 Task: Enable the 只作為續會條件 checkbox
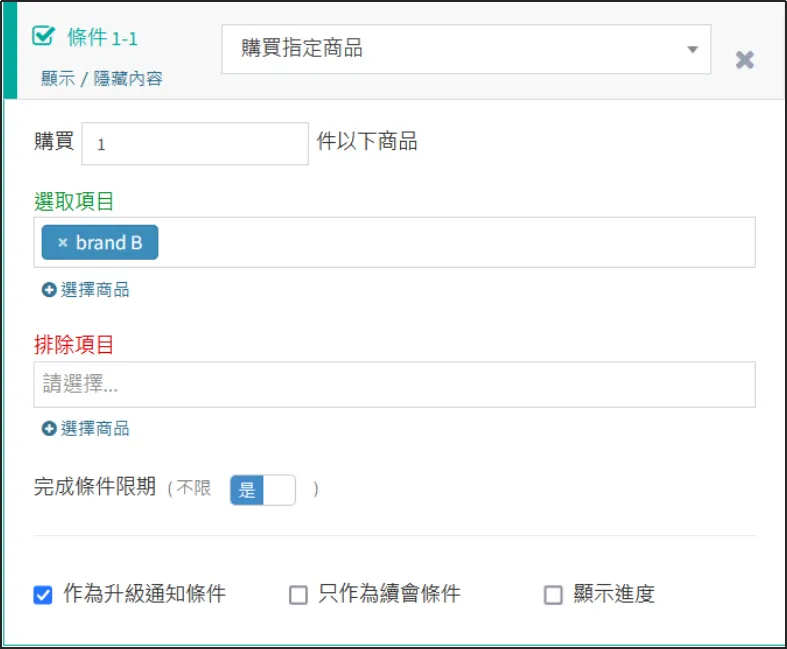point(298,595)
